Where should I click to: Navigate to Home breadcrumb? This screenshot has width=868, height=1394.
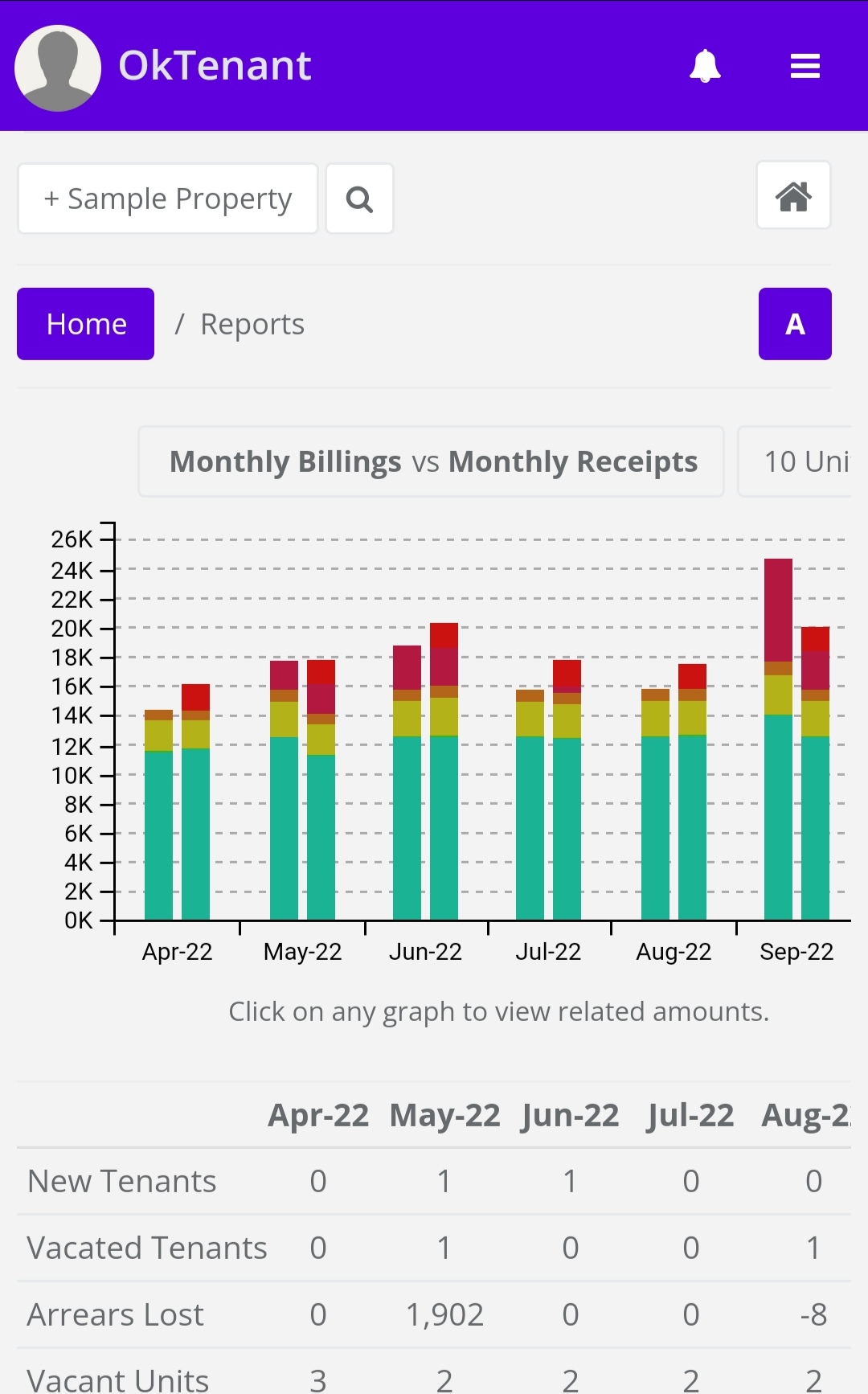tap(86, 324)
